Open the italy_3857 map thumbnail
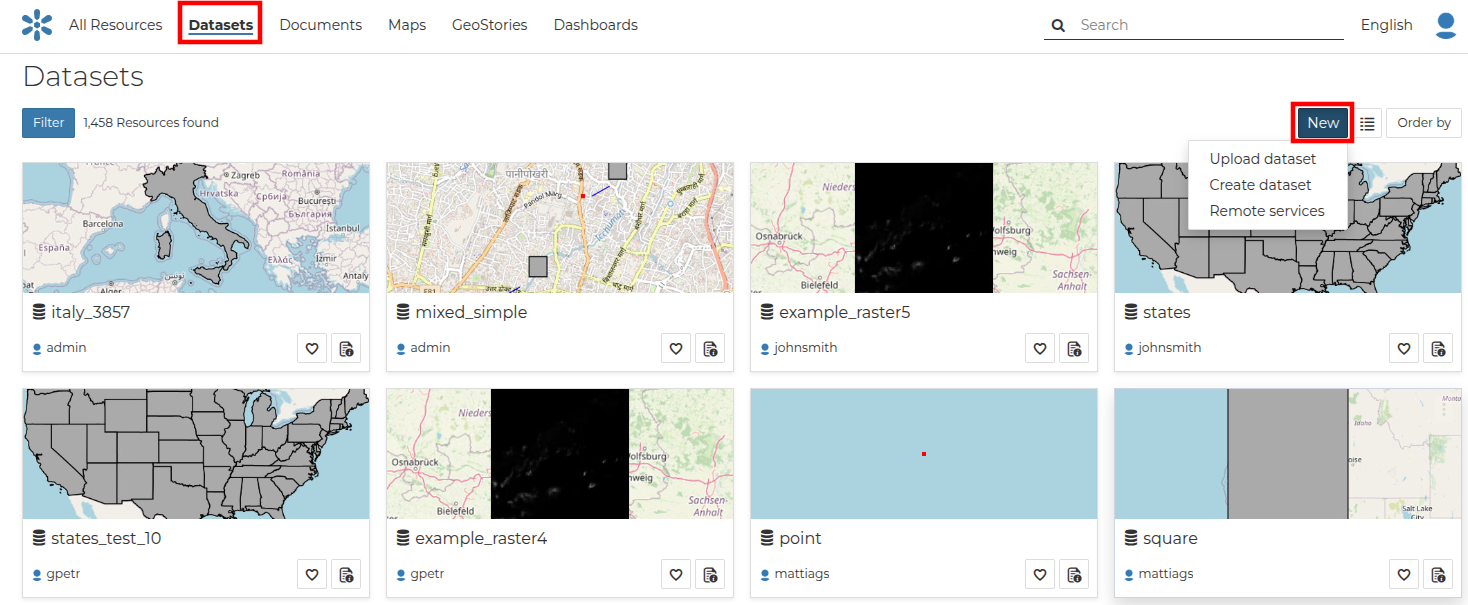Image resolution: width=1468 pixels, height=605 pixels. [x=196, y=228]
